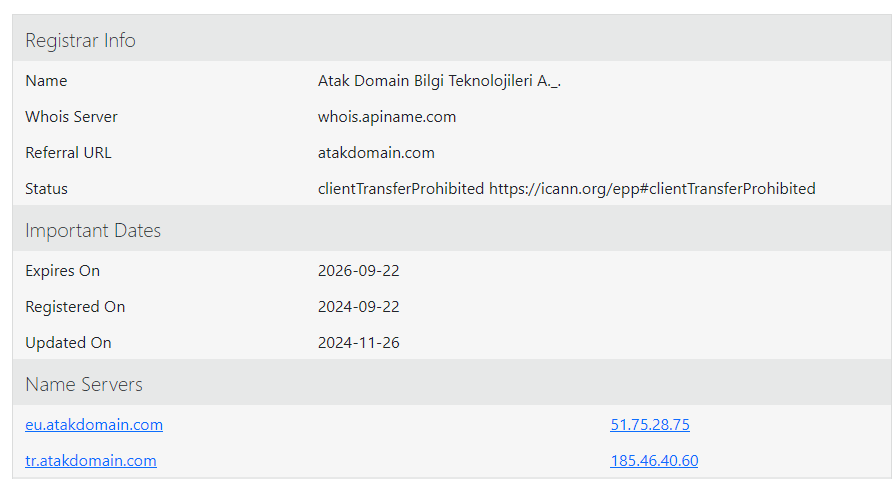Viewport: 893px width, 479px height.
Task: Click the Status row label
Action: pyautogui.click(x=46, y=189)
